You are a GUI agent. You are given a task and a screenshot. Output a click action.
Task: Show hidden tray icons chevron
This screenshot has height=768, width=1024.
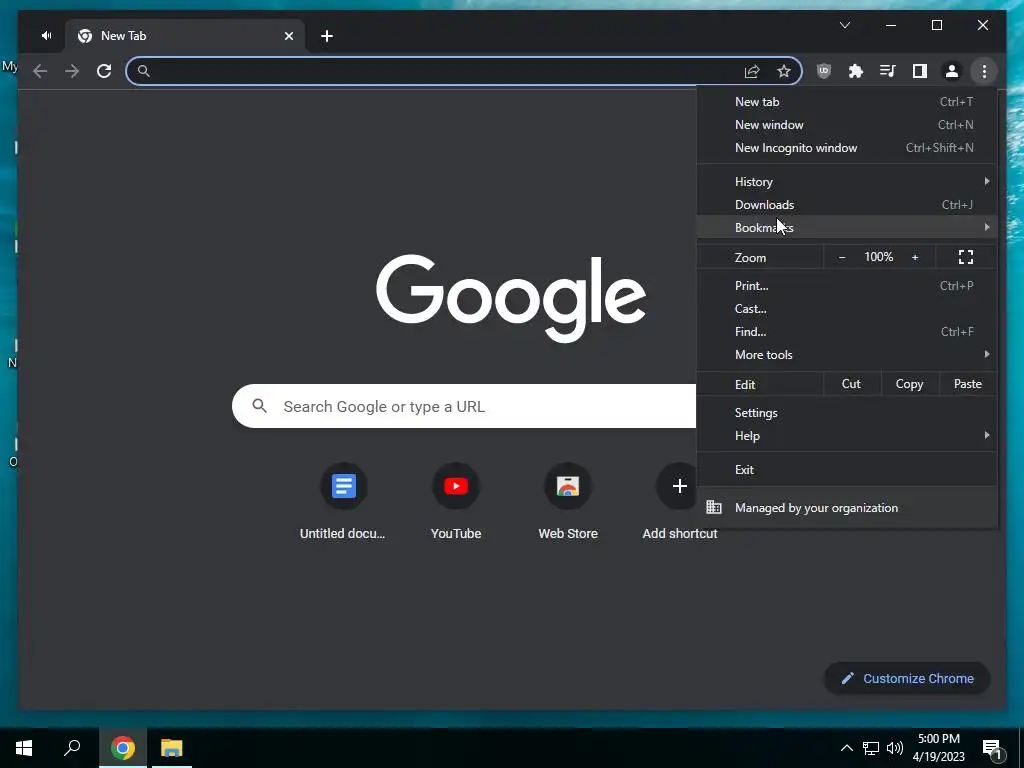click(x=846, y=748)
